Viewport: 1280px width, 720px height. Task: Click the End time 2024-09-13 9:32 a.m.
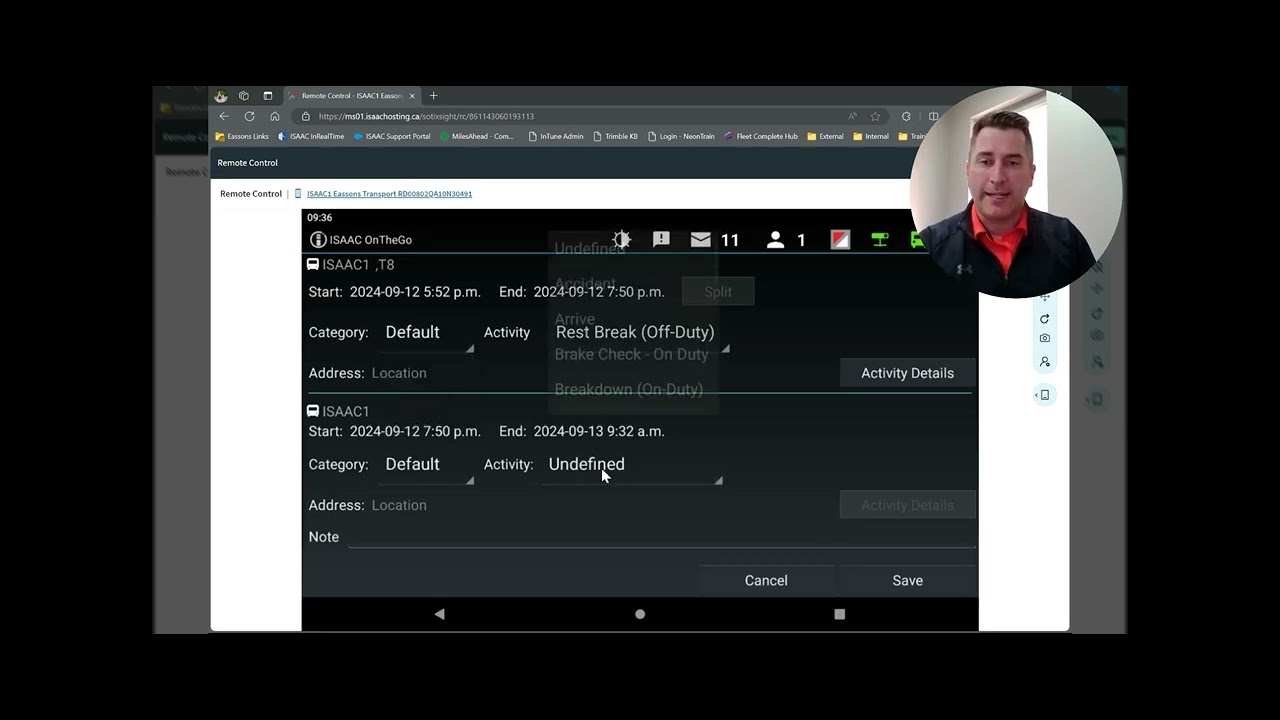tap(599, 432)
